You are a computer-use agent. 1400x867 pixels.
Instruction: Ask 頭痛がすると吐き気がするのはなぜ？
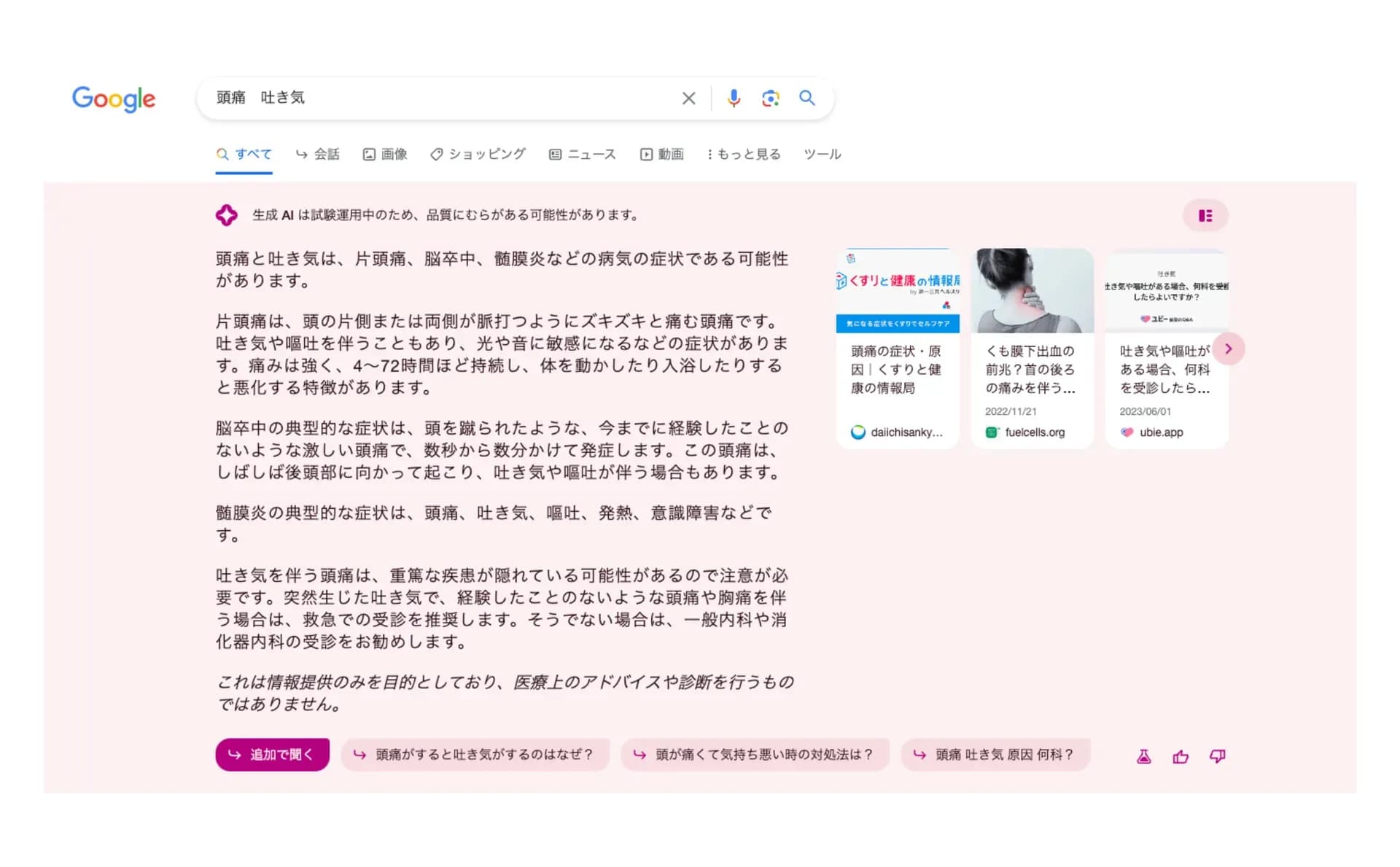coord(475,755)
